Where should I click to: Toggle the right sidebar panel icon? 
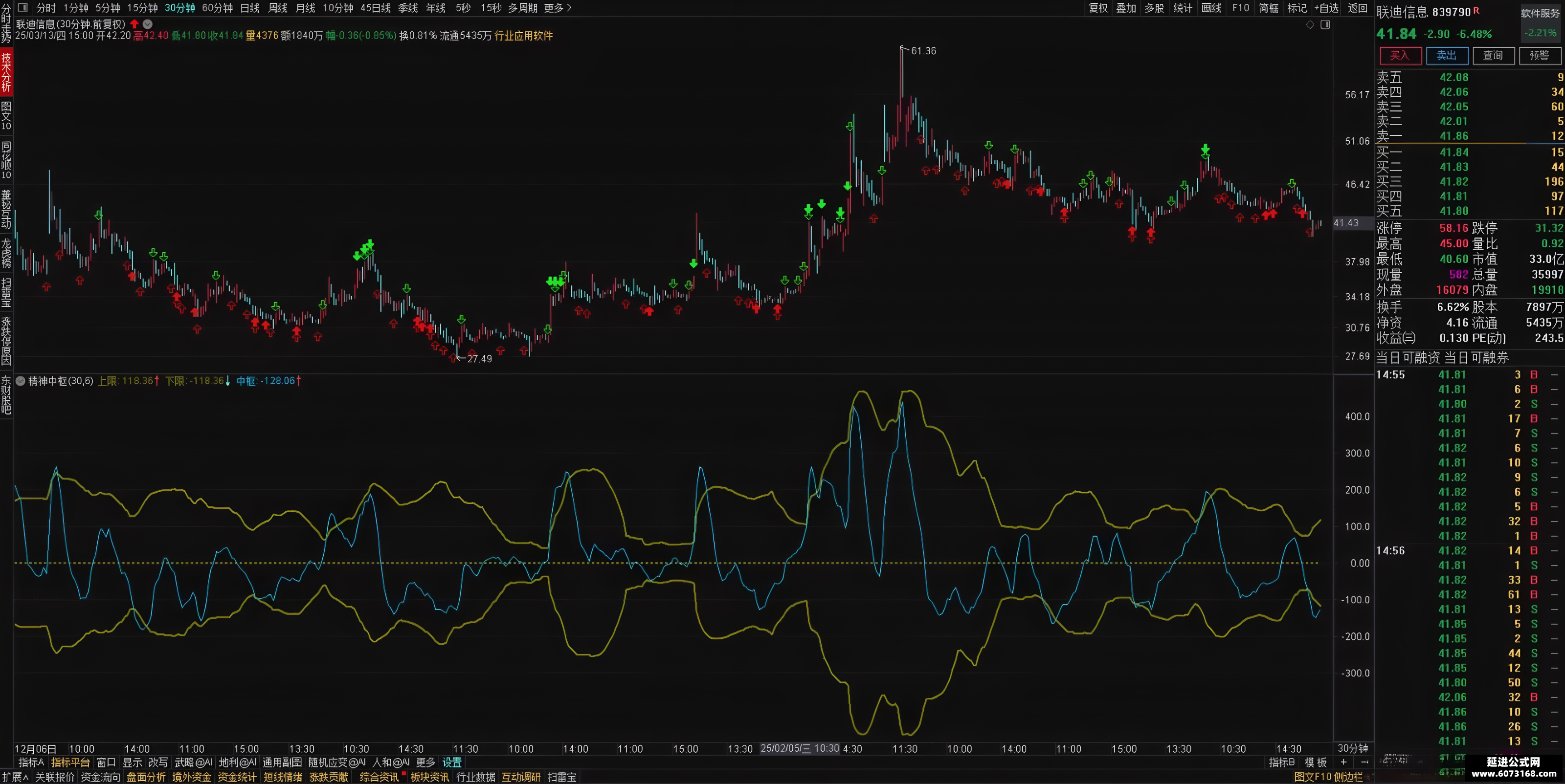point(1325,25)
